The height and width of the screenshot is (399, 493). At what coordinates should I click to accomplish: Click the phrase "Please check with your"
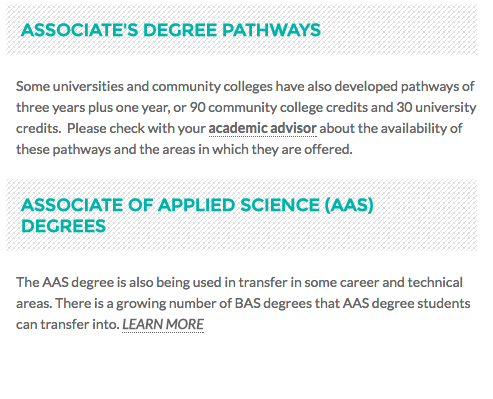(136, 128)
